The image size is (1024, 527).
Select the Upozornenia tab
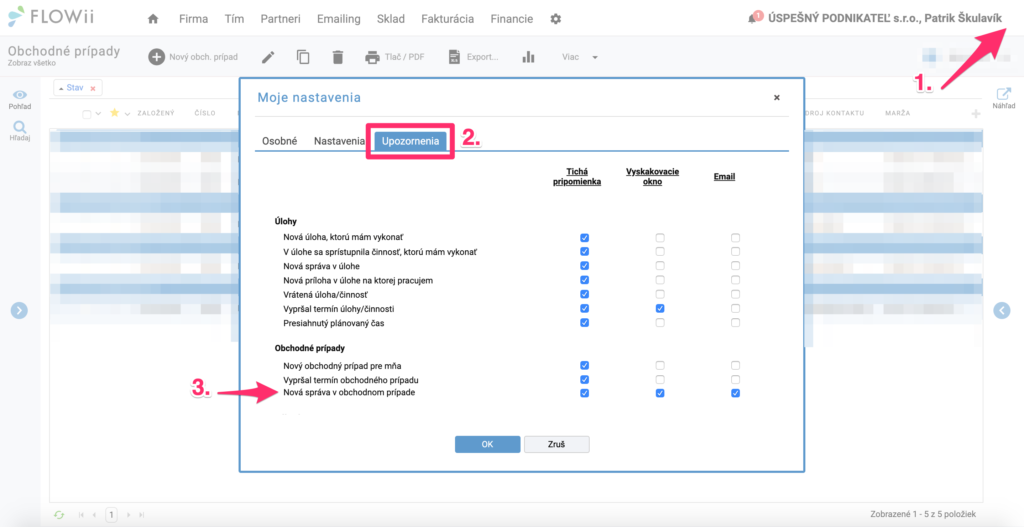click(411, 140)
